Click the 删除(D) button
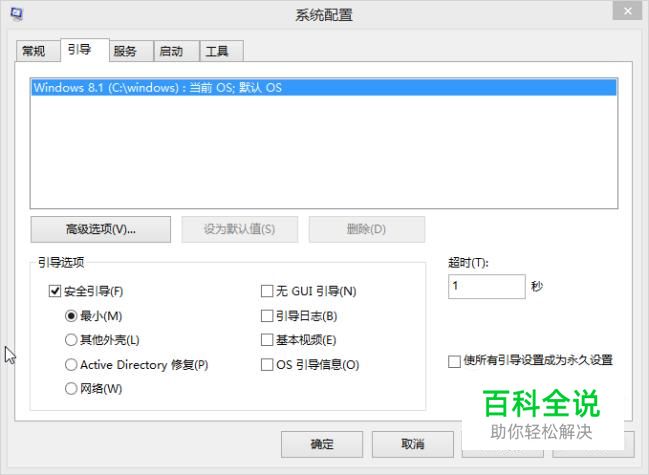This screenshot has height=475, width=649. pos(367,229)
